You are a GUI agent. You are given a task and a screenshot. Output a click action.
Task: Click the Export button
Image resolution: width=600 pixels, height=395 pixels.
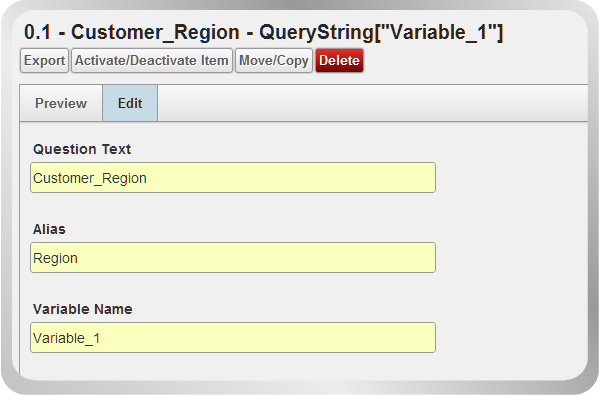tap(44, 60)
